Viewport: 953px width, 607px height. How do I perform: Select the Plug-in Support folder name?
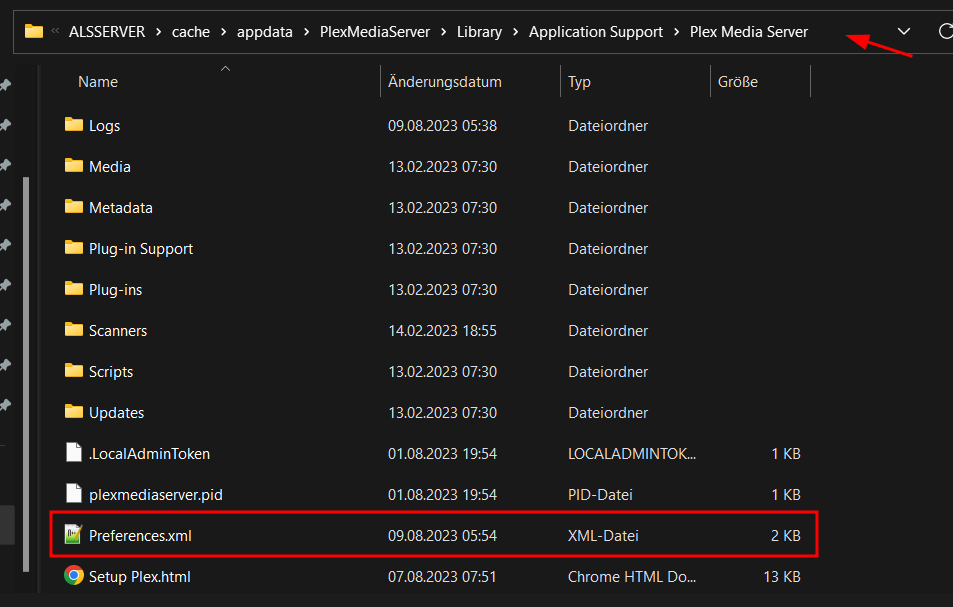coord(141,249)
